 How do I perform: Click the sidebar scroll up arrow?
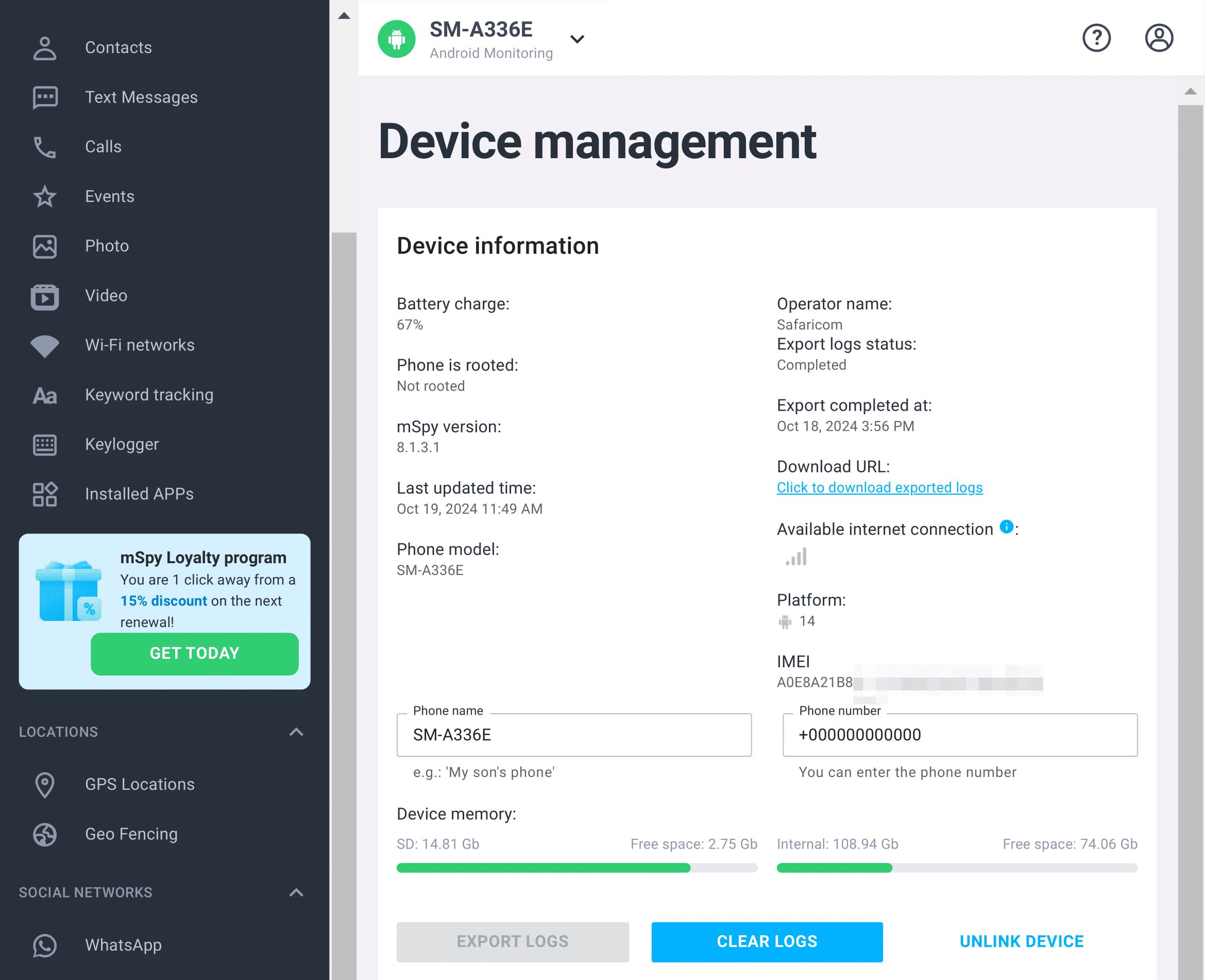pyautogui.click(x=344, y=16)
